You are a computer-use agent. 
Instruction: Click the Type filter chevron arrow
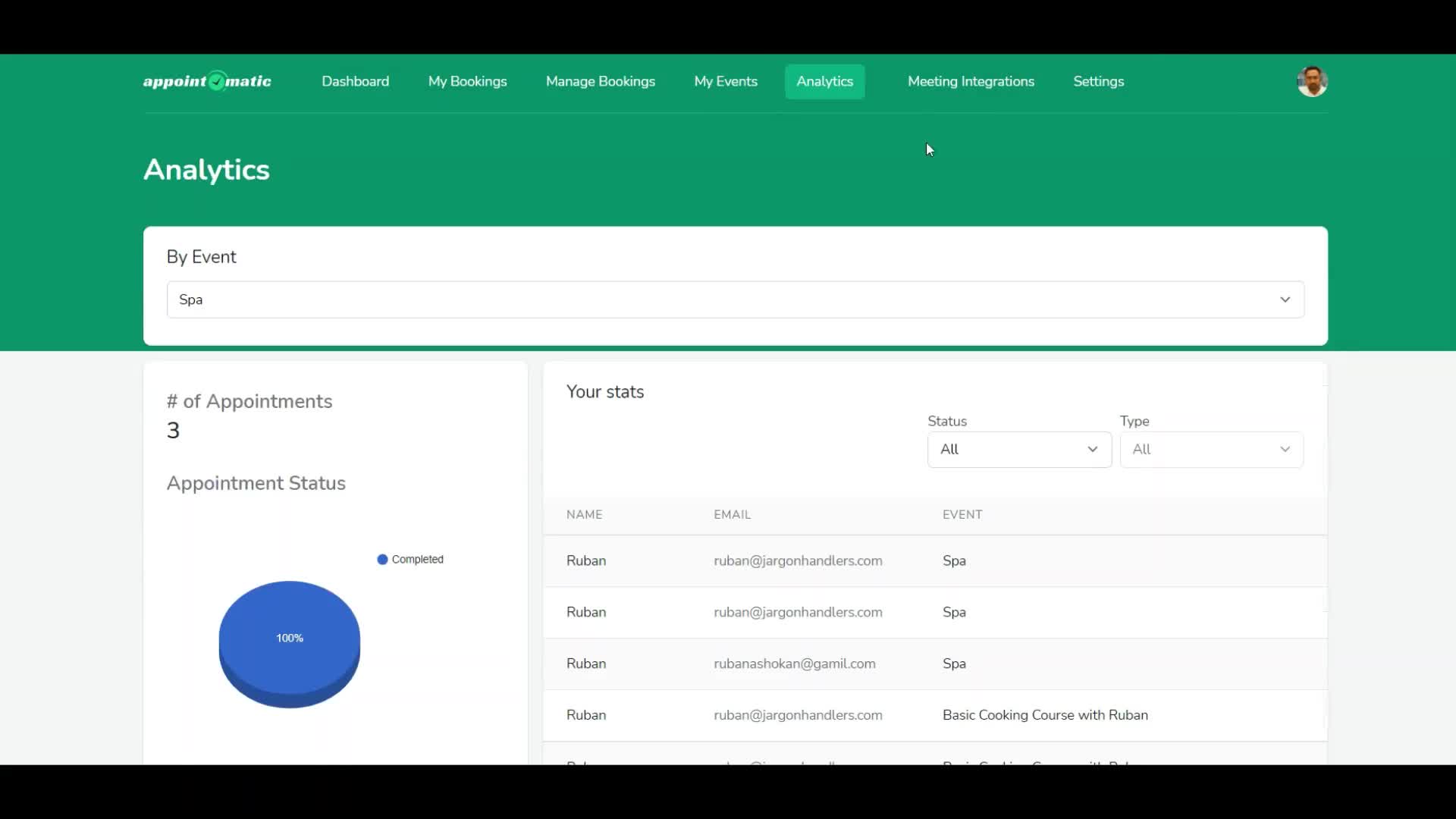pos(1285,449)
